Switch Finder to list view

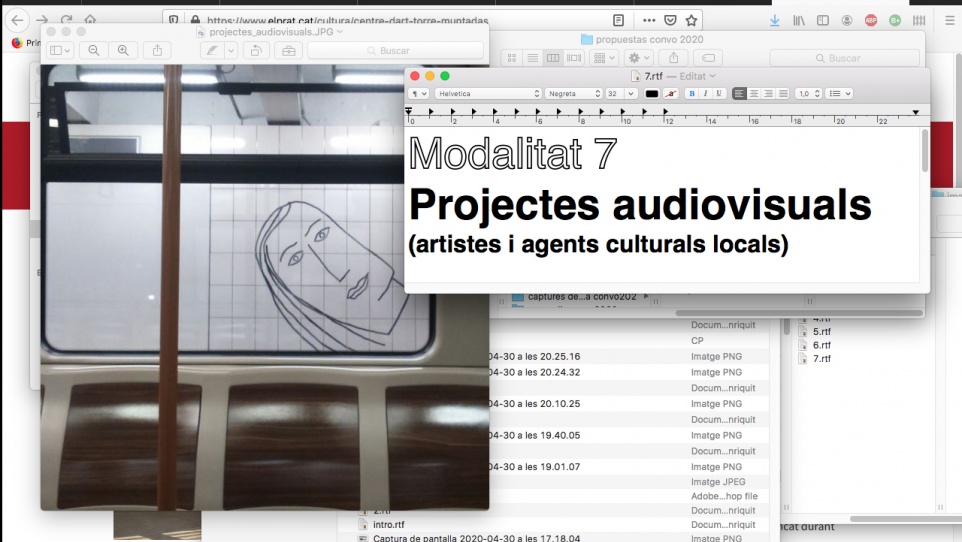(x=533, y=58)
